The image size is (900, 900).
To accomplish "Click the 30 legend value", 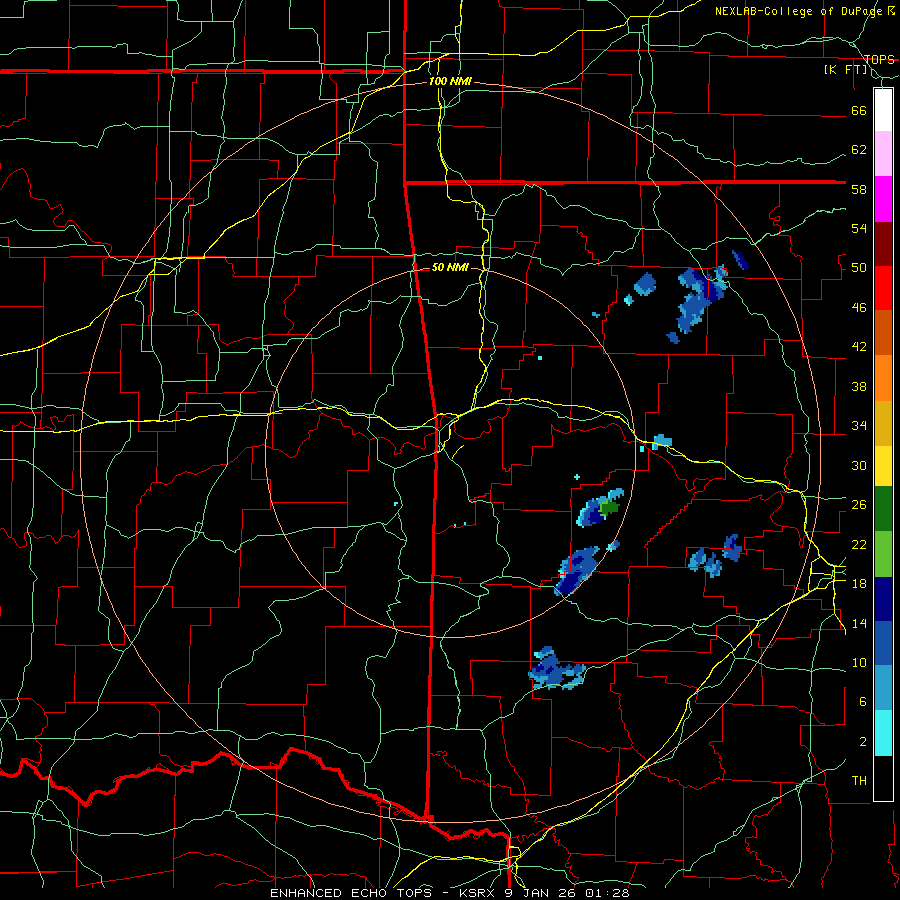I will 859,465.
